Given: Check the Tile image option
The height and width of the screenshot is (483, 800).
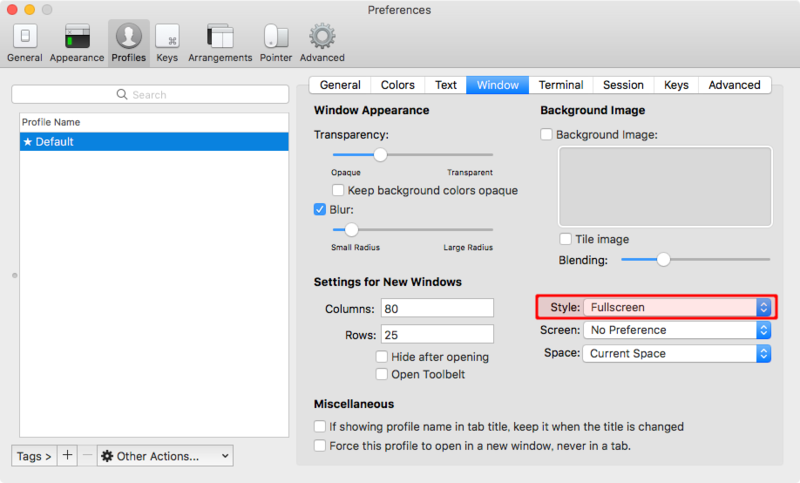Looking at the screenshot, I should (565, 239).
